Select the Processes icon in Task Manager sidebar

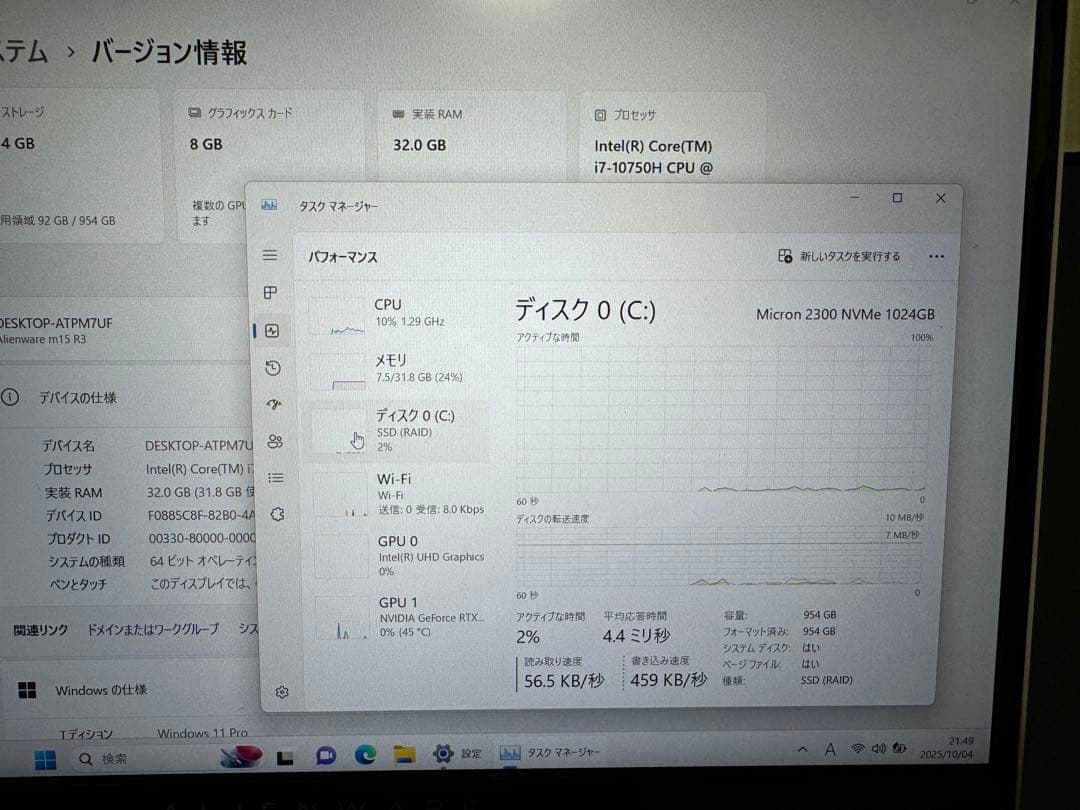click(x=270, y=293)
